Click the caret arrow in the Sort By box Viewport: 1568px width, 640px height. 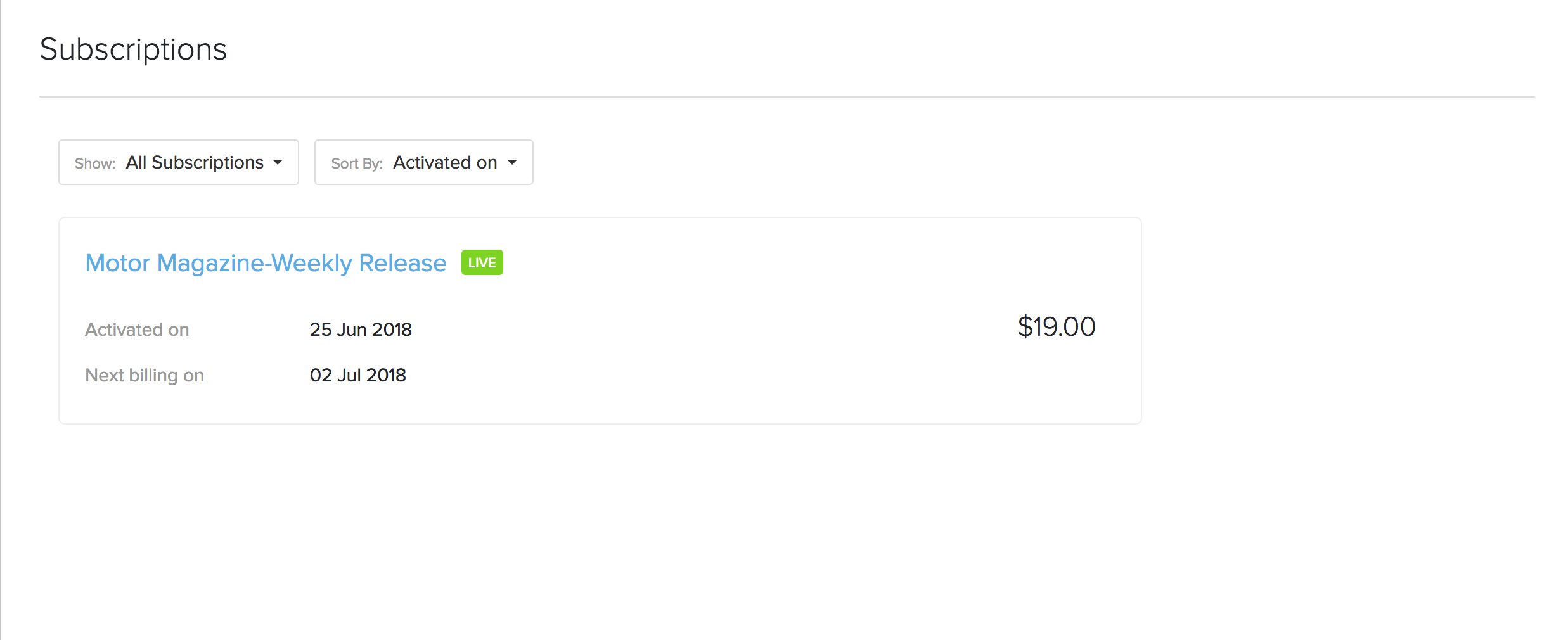pyautogui.click(x=512, y=162)
